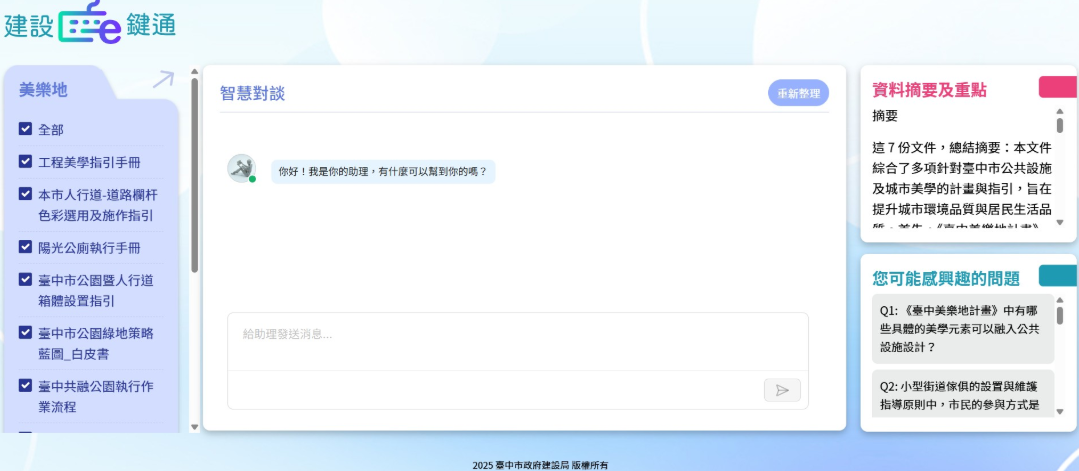The width and height of the screenshot is (1079, 471).
Task: Toggle the 工程美學指引手冊 checkbox
Action: (26, 161)
